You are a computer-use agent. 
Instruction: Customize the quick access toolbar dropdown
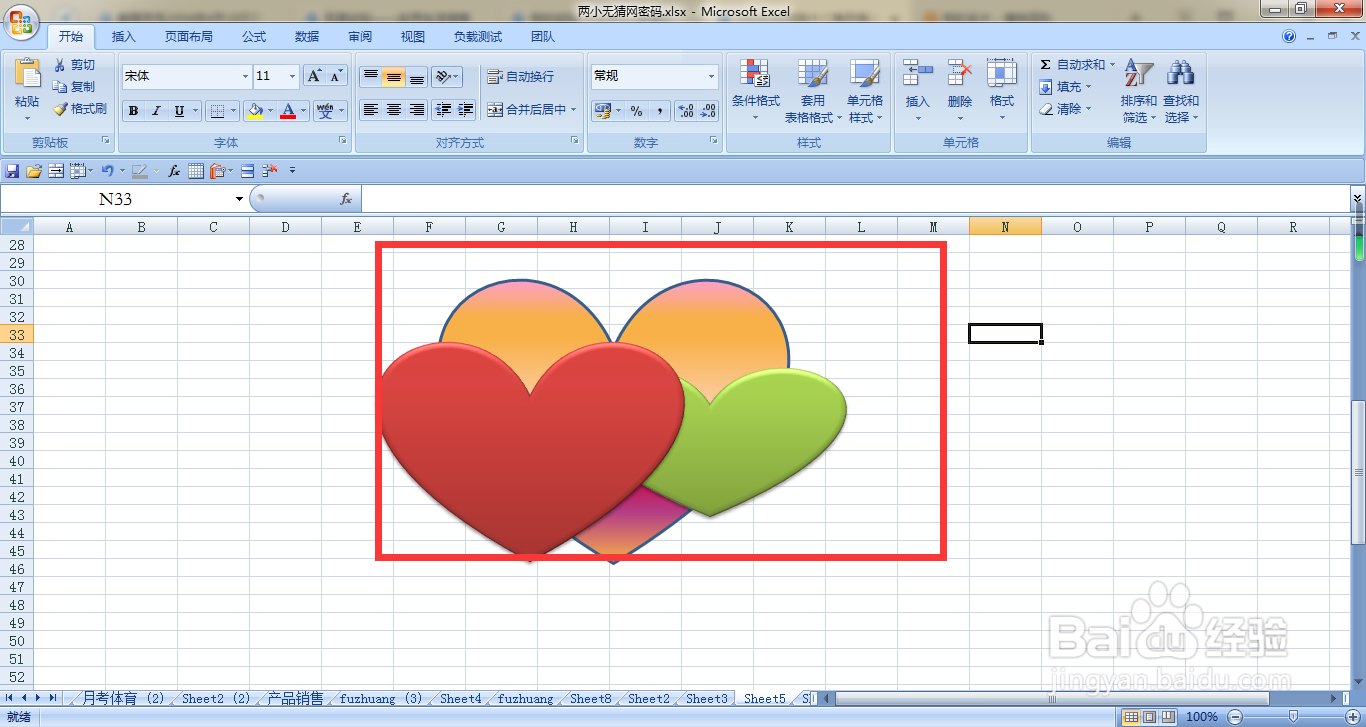292,171
